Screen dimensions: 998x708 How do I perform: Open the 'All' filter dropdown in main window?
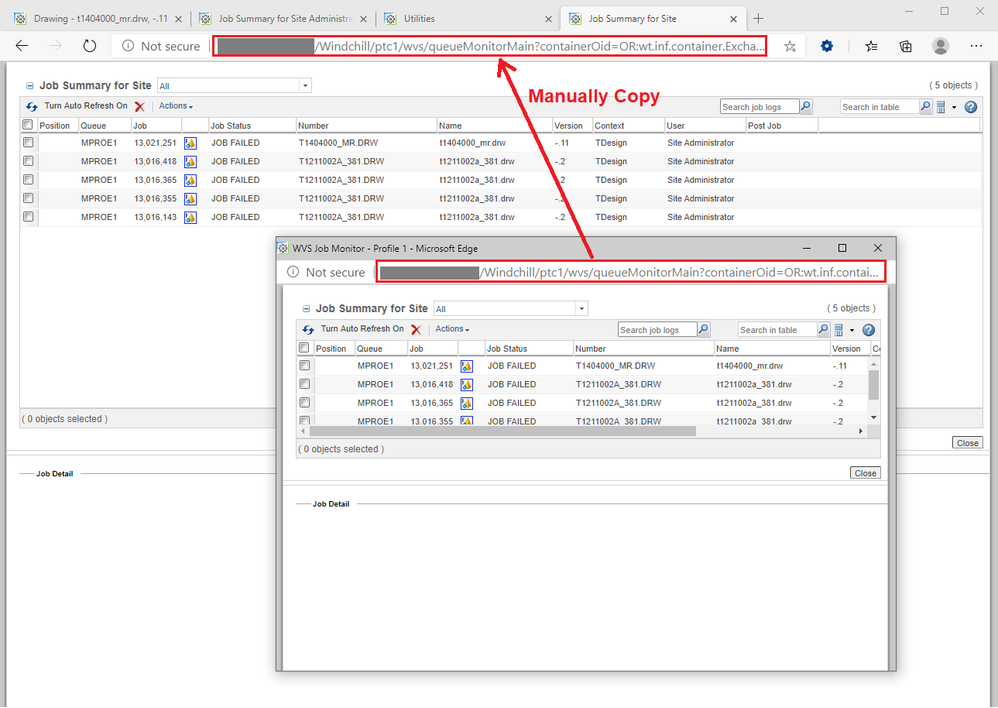235,86
